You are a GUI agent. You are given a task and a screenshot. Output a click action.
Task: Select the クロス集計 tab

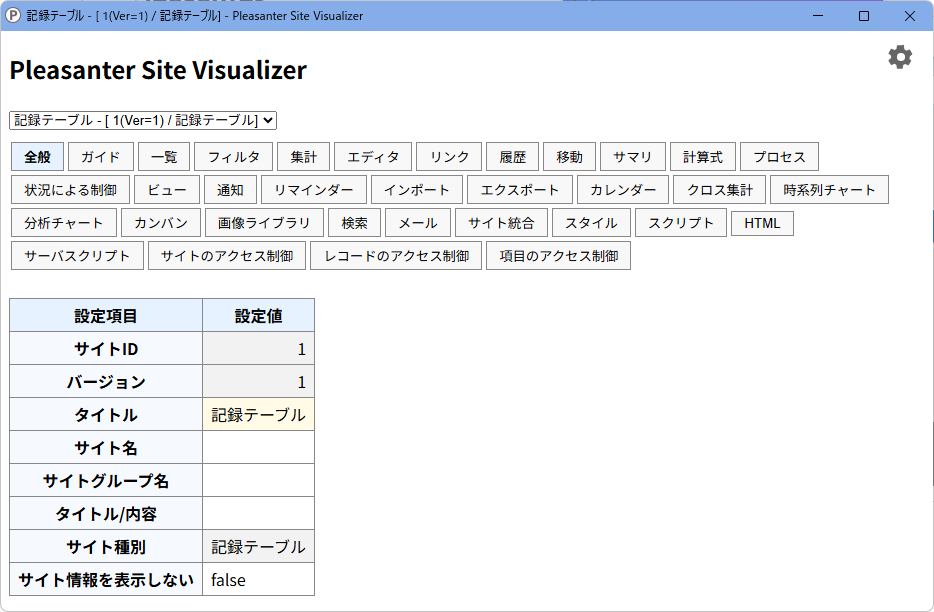pos(720,189)
